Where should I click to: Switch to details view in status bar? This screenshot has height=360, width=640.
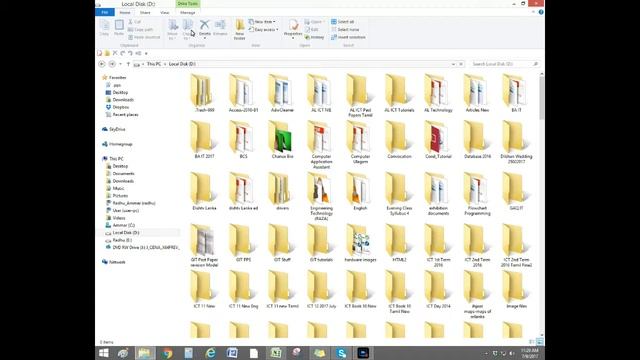click(x=532, y=342)
